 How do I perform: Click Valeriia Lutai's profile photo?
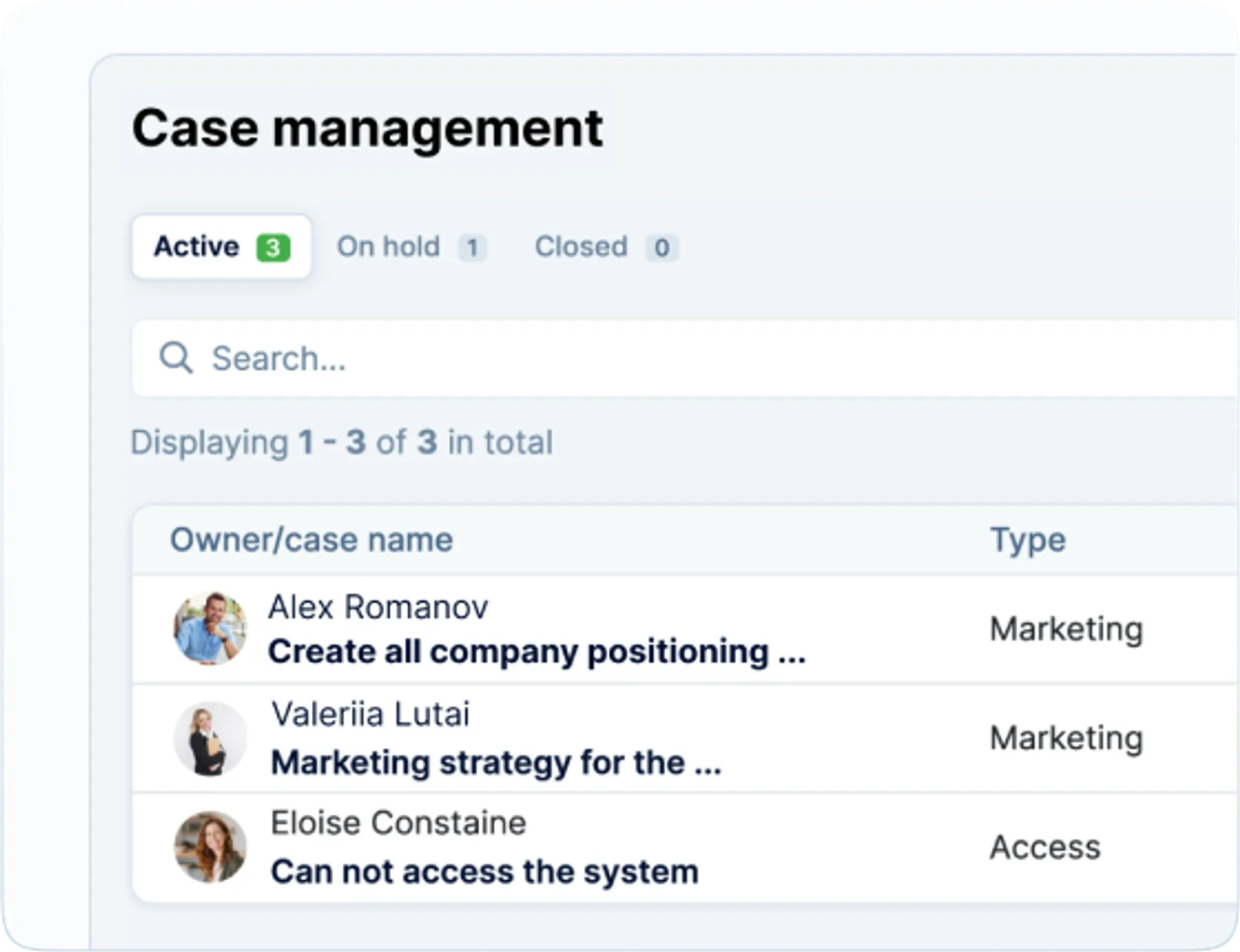point(210,738)
